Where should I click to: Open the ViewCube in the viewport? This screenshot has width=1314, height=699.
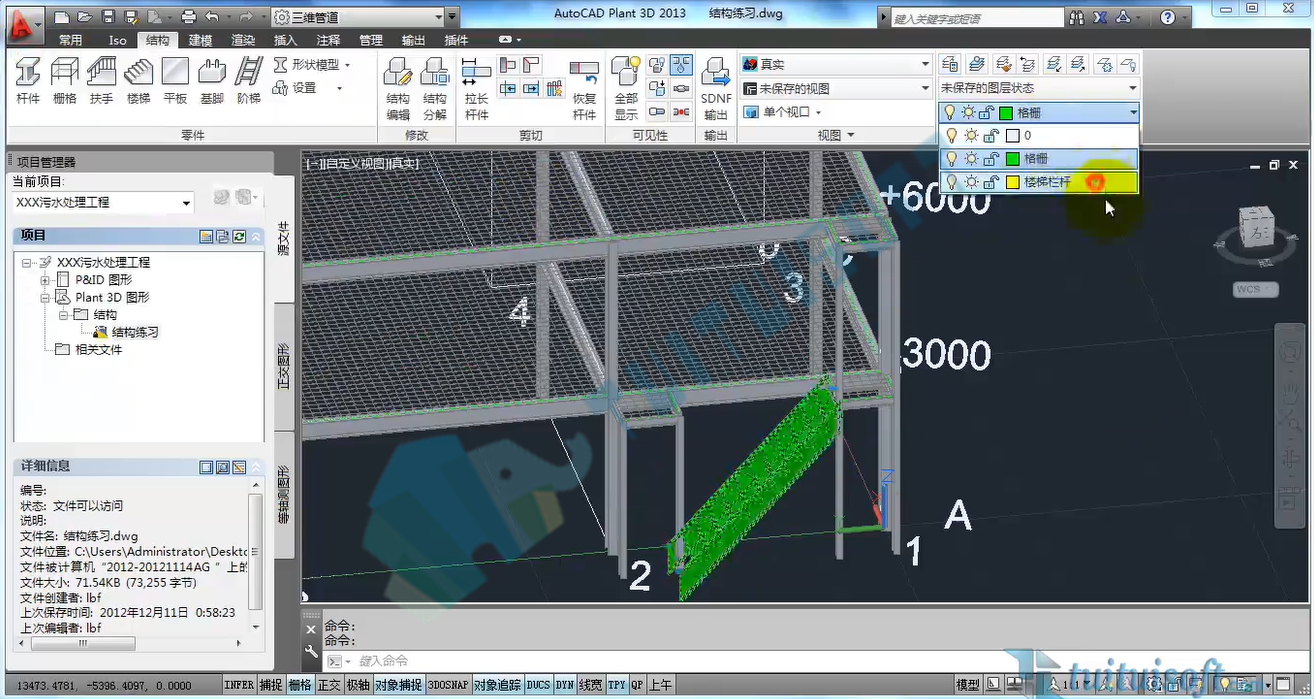coord(1256,226)
